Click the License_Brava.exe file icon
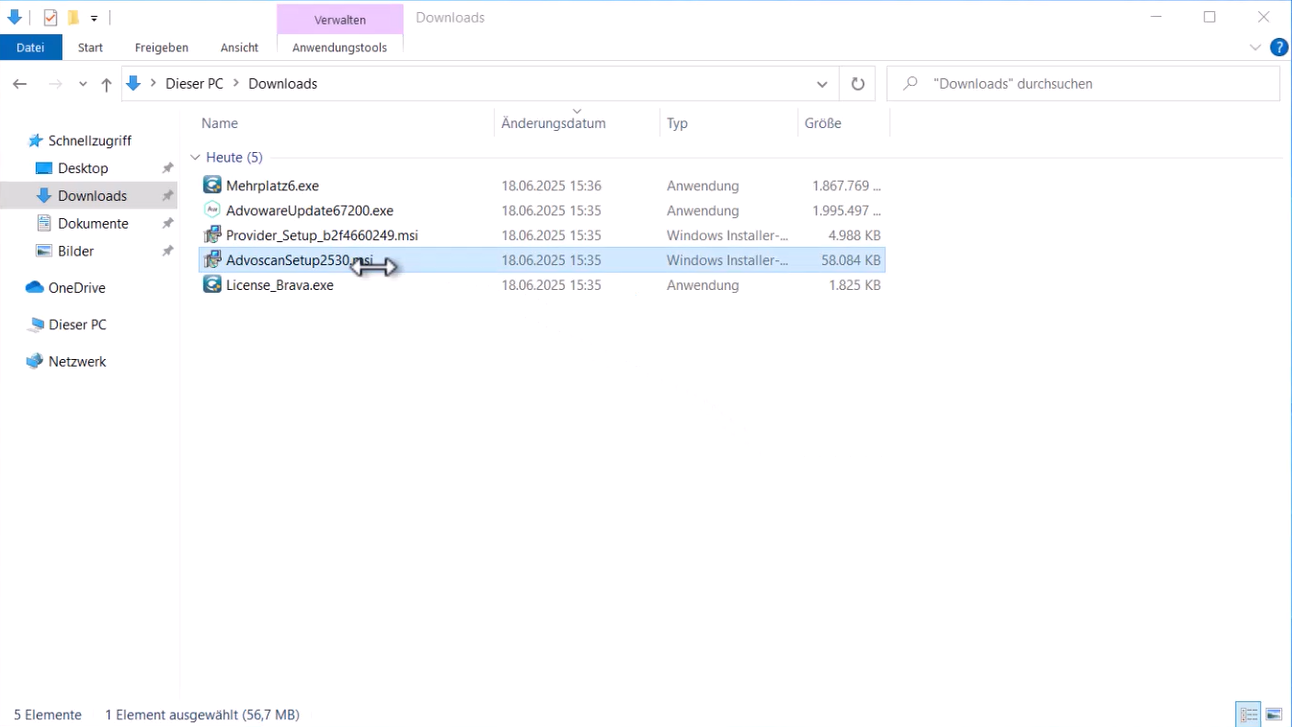This screenshot has height=727, width=1292. [212, 285]
